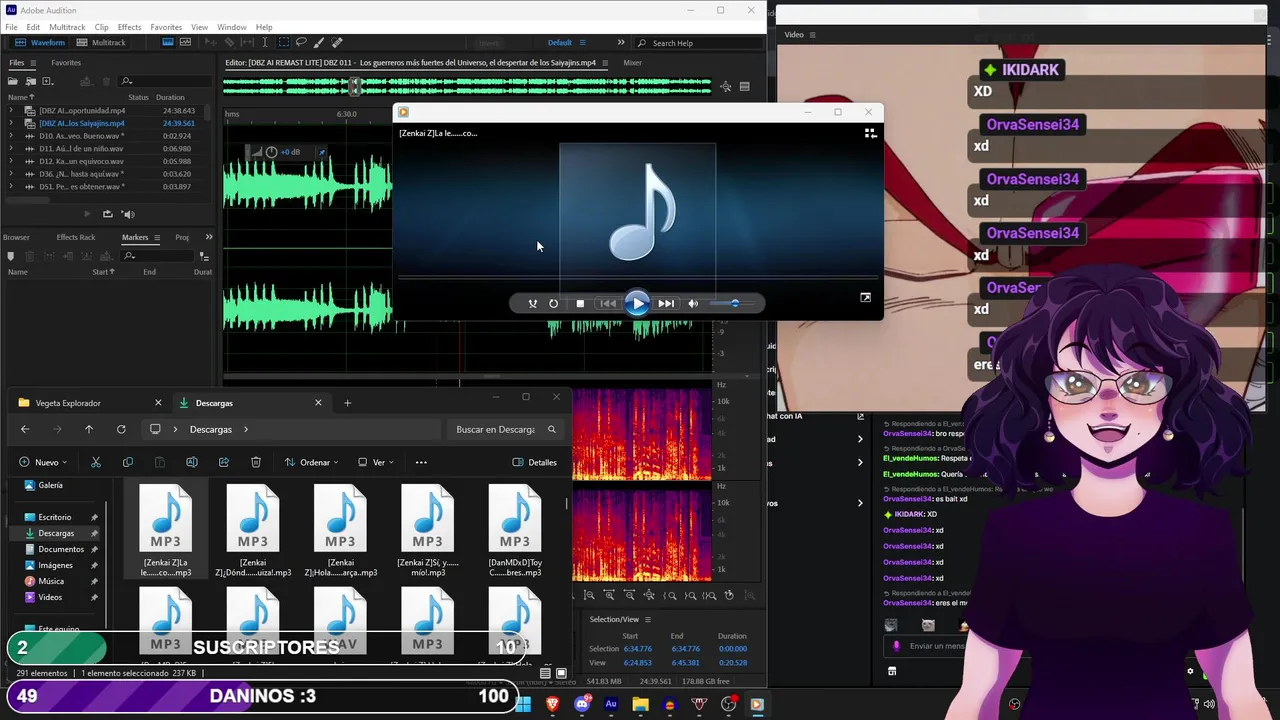Open Música in Explorer sidebar
The image size is (1280, 720).
point(51,581)
